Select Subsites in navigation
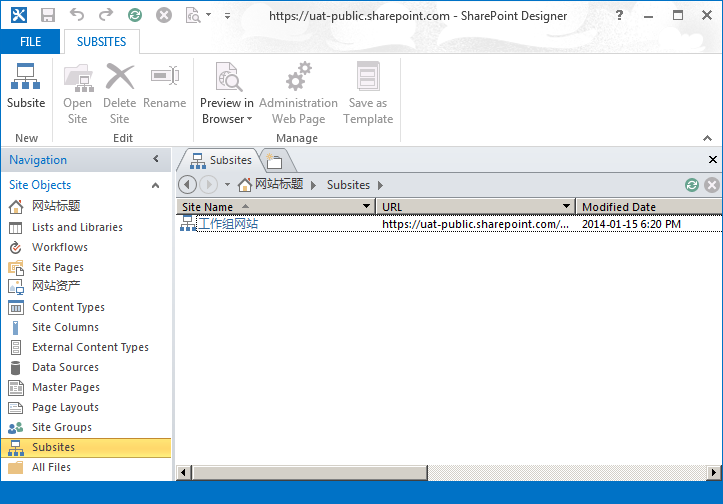 [x=86, y=447]
